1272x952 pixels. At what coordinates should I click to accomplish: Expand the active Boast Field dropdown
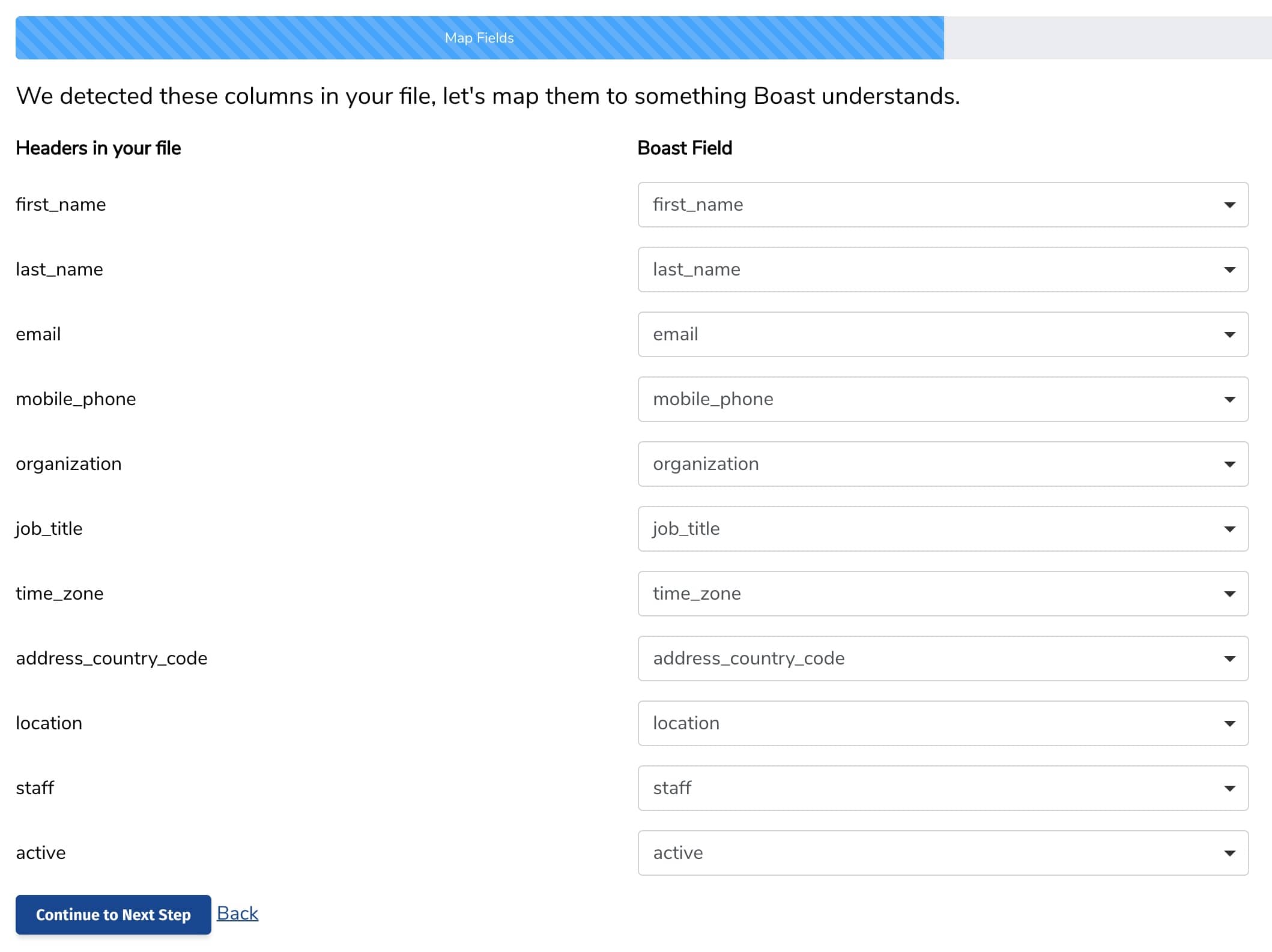pos(943,853)
